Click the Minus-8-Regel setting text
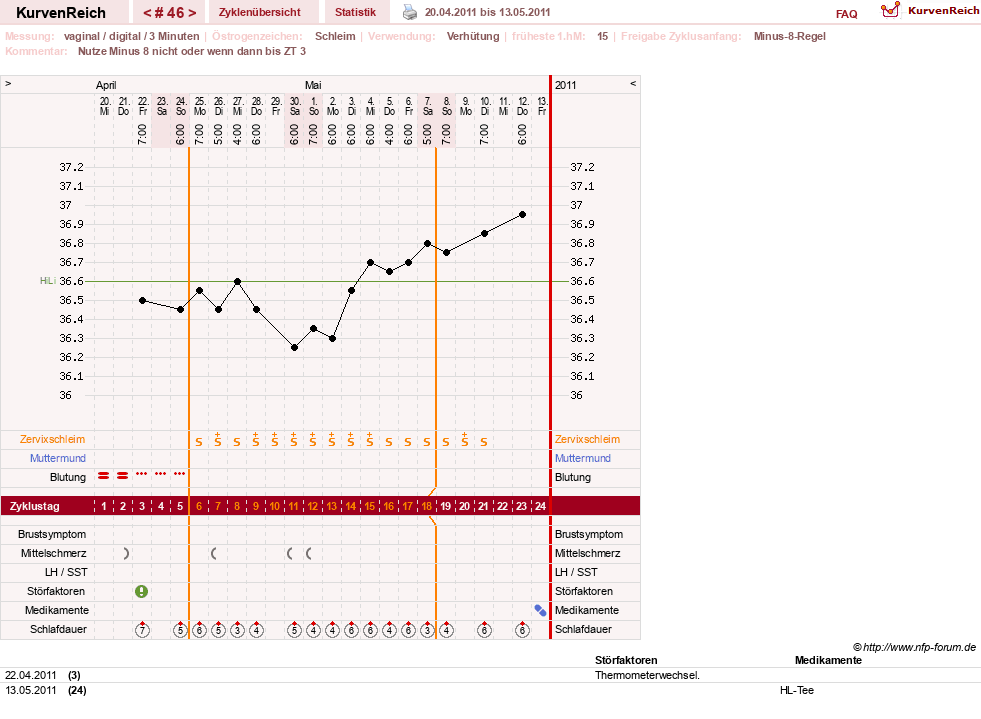The width and height of the screenshot is (981, 719). pos(790,36)
